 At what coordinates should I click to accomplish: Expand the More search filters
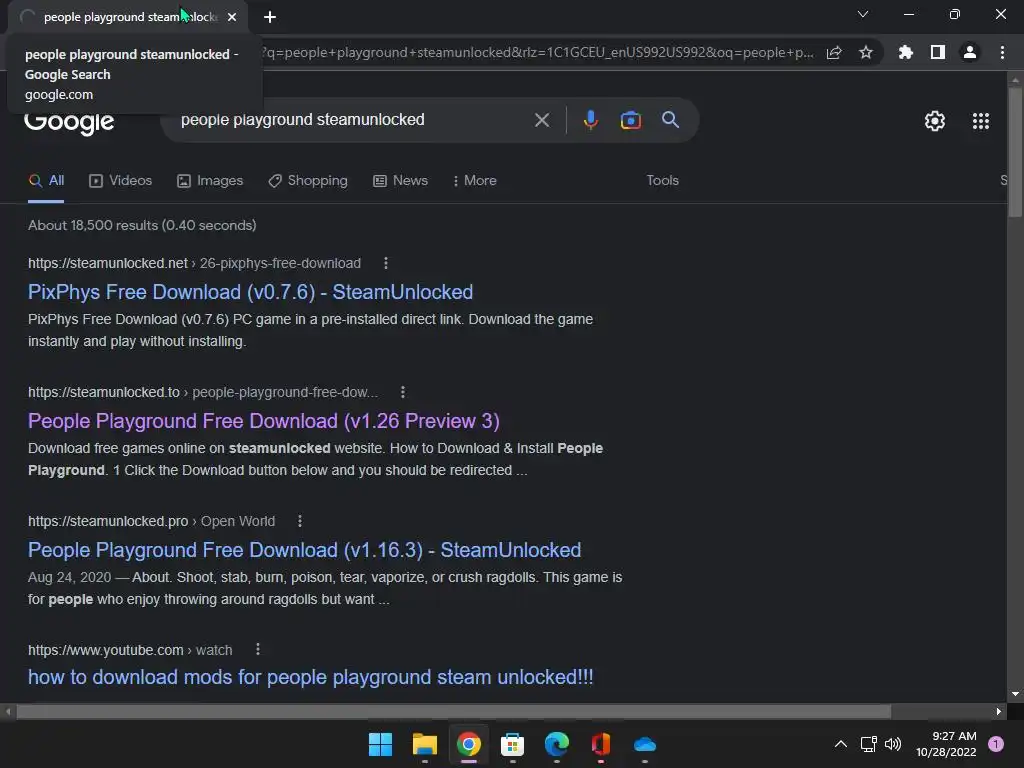475,181
